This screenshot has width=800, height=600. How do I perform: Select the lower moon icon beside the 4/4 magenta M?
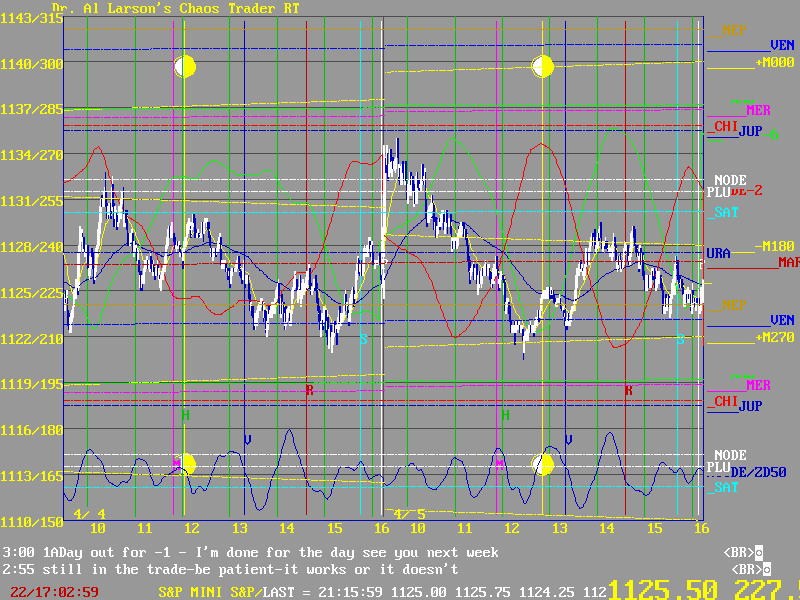click(185, 464)
